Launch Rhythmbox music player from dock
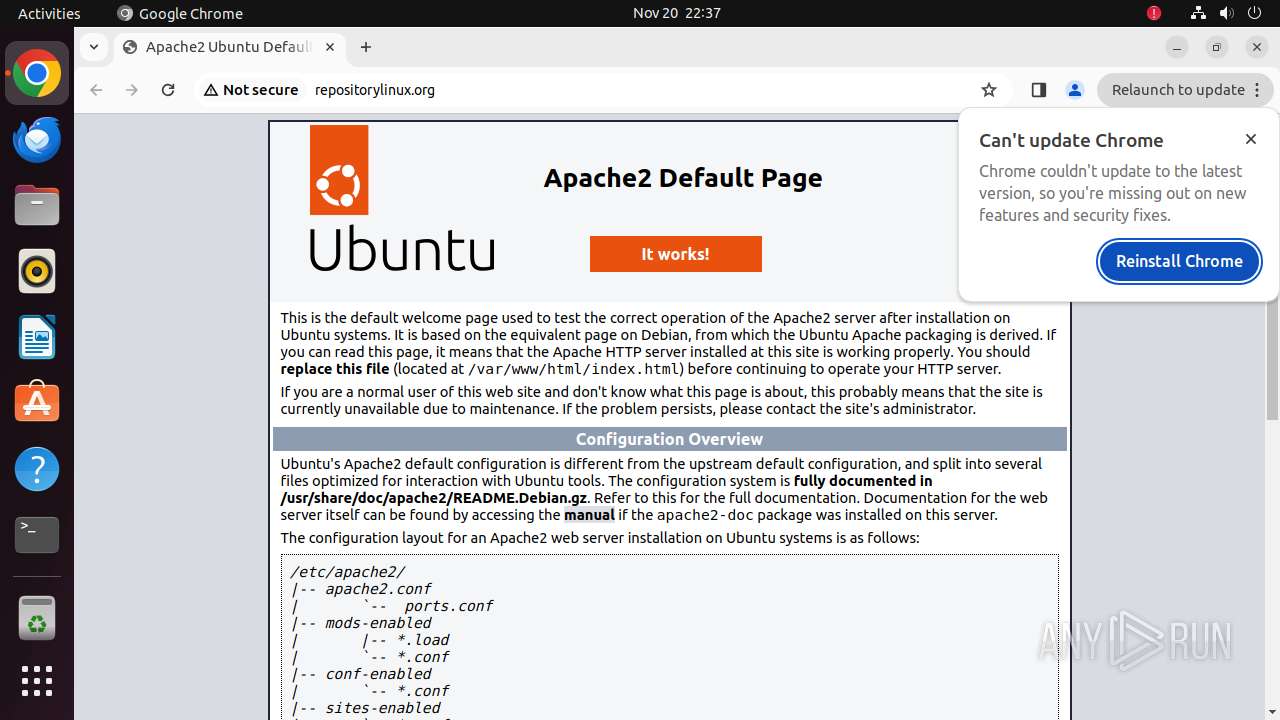 37,271
